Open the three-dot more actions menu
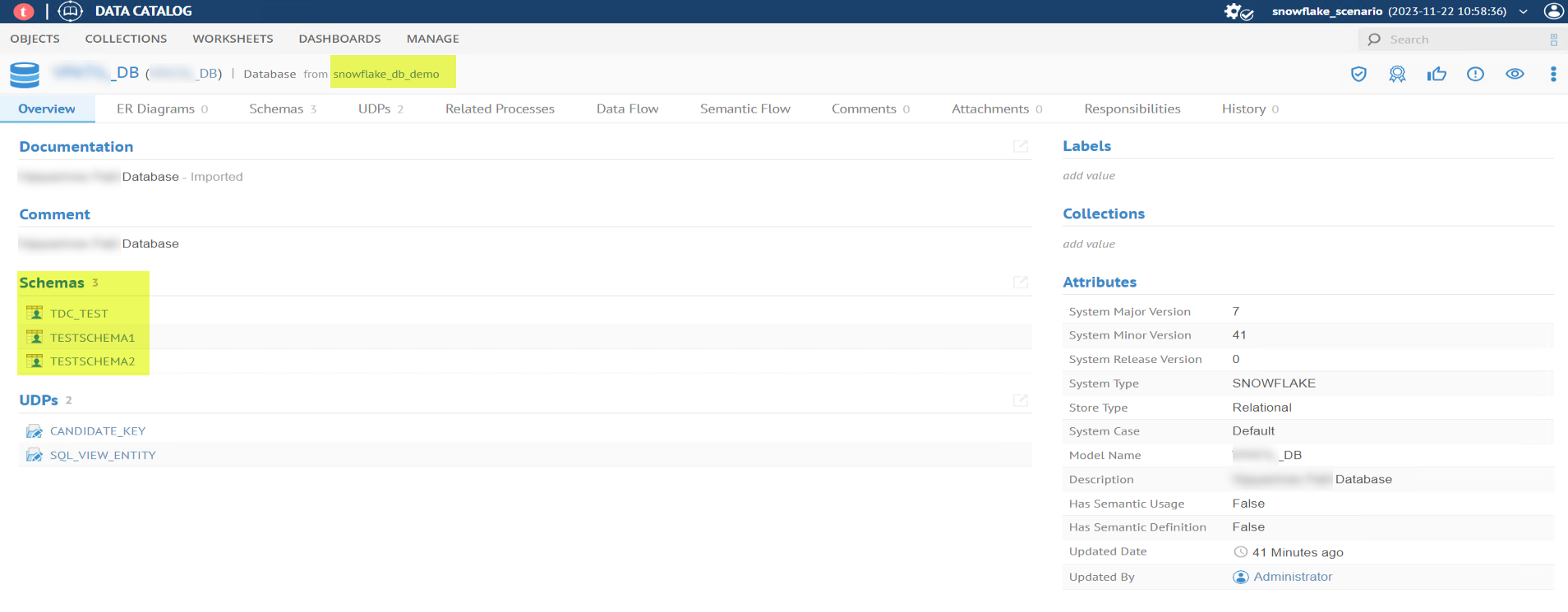1568x612 pixels. tap(1552, 75)
